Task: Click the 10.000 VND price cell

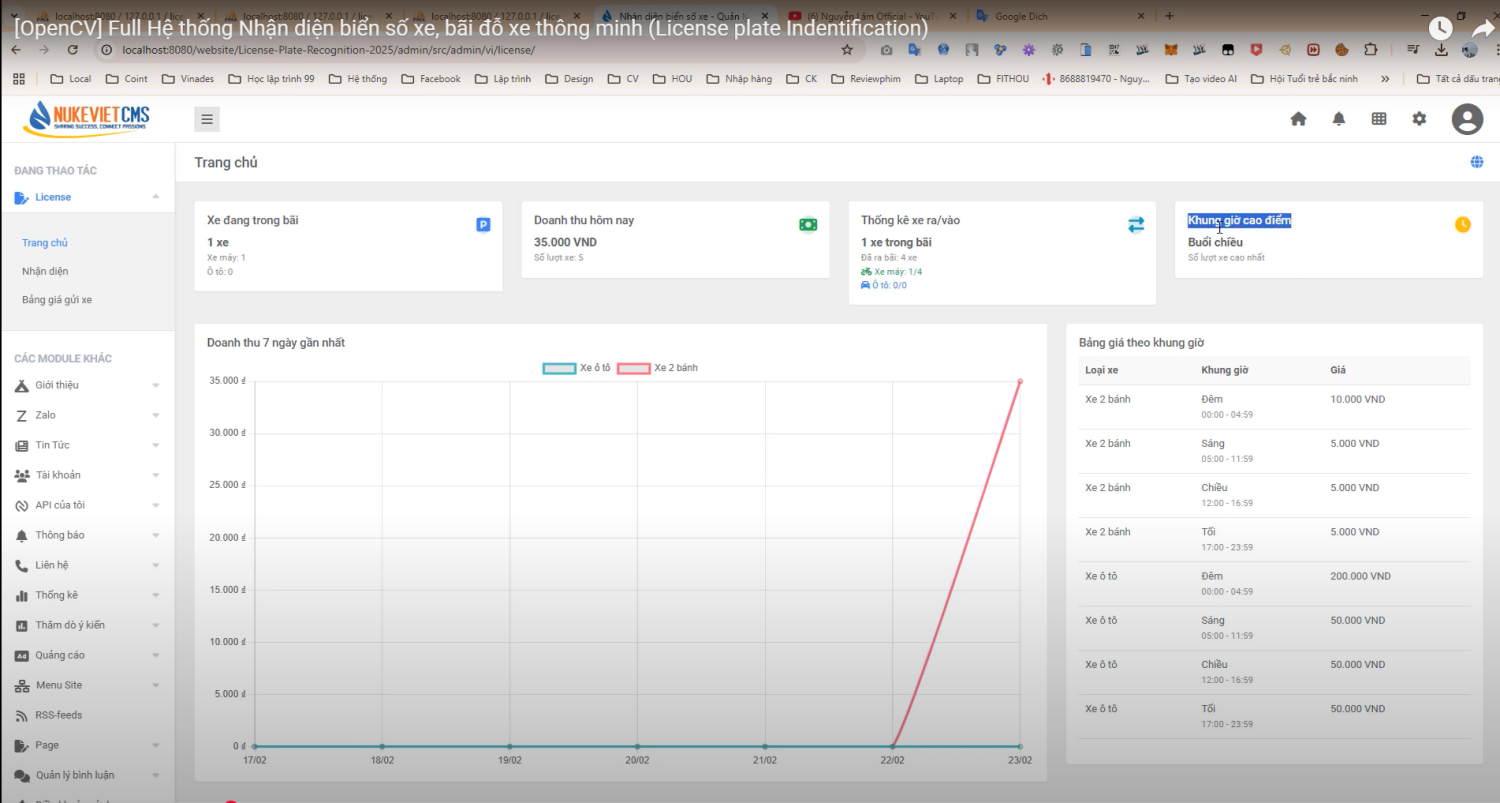Action: click(x=1357, y=399)
